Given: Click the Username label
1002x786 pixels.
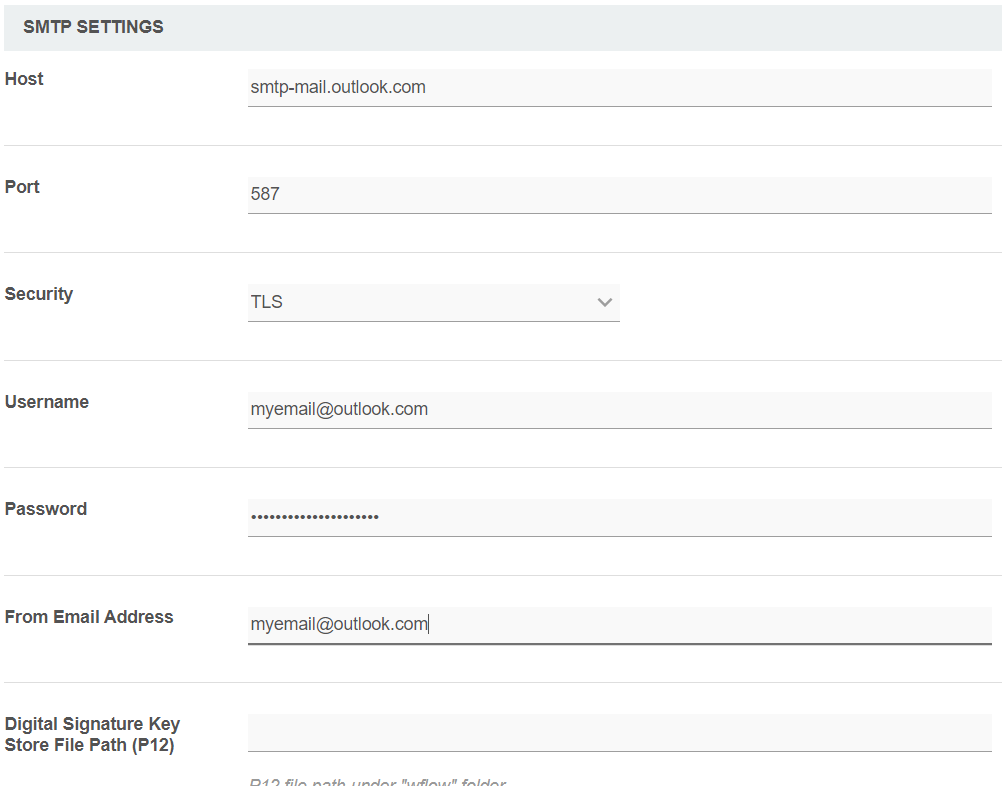Looking at the screenshot, I should click(47, 402).
